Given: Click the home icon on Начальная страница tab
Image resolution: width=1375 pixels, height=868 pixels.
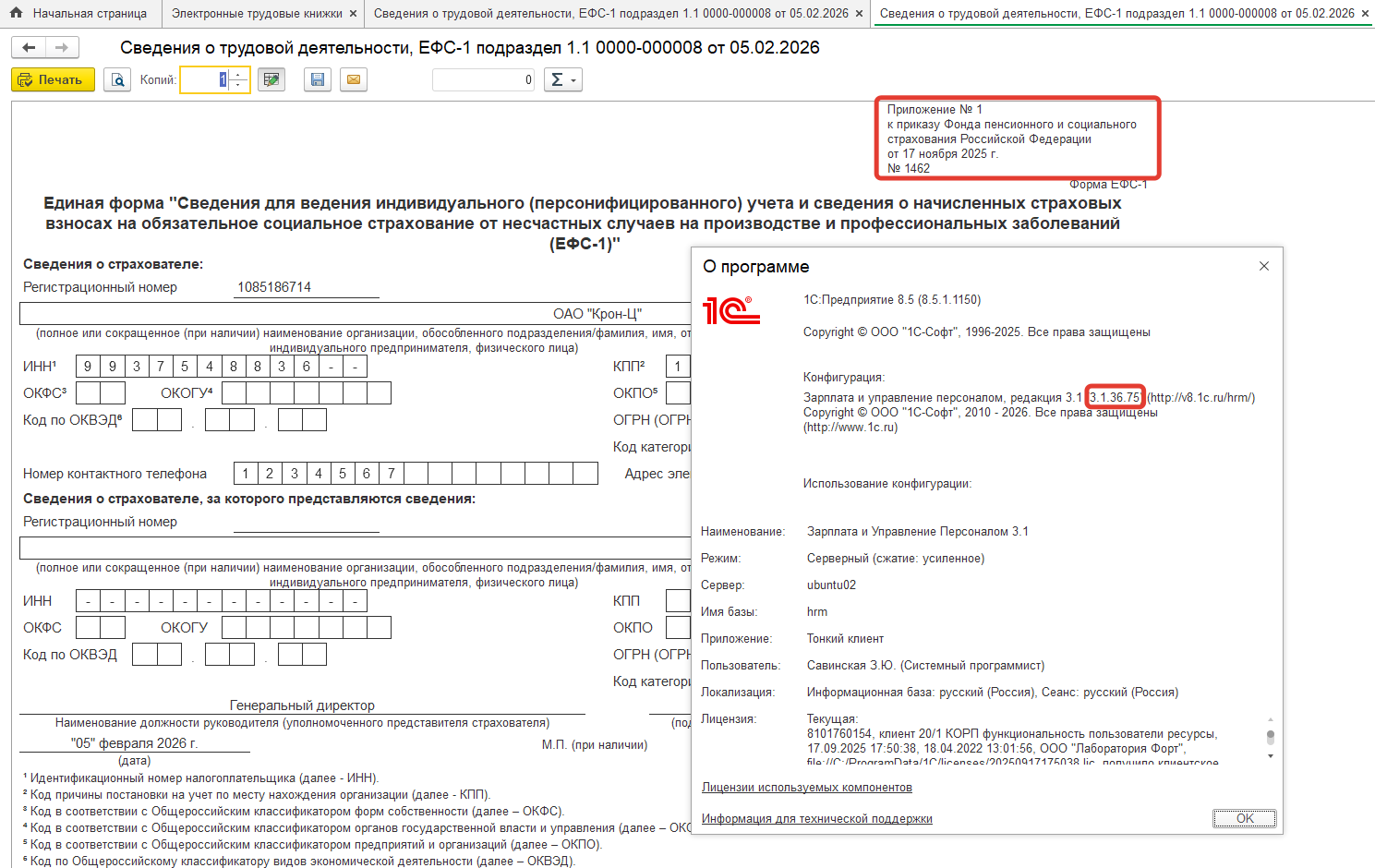Looking at the screenshot, I should pos(16,13).
